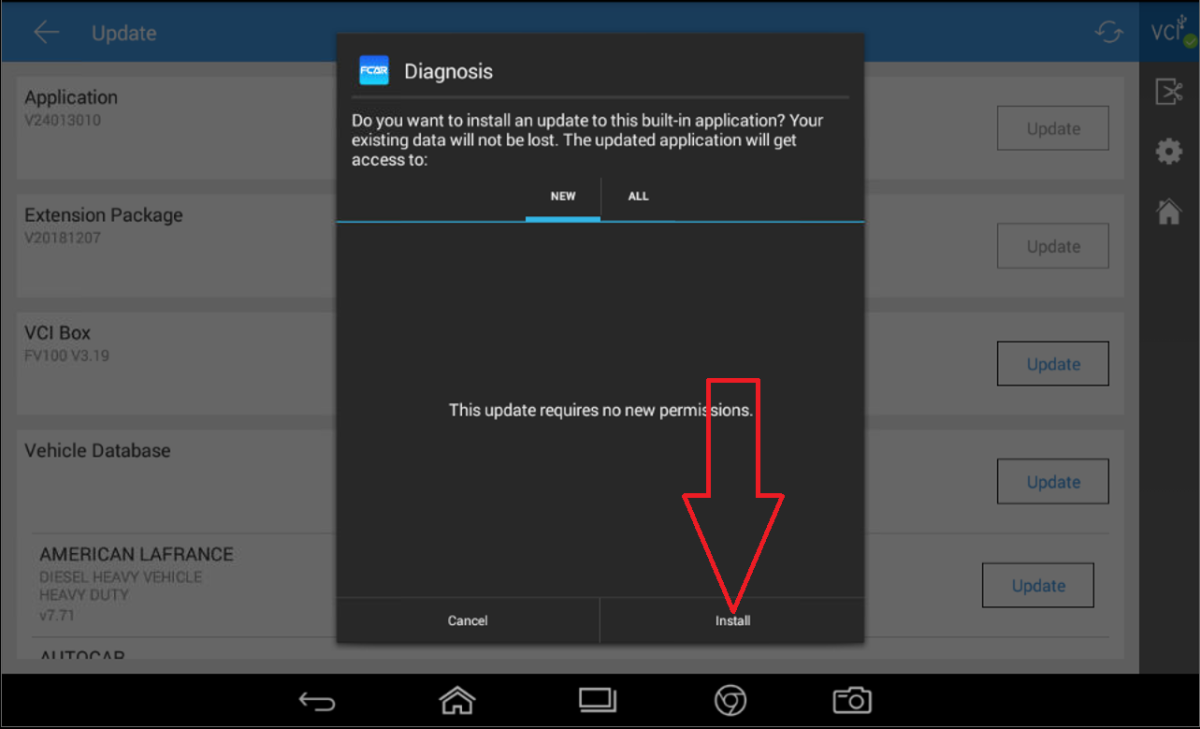Click Install to confirm the update
The width and height of the screenshot is (1200, 729).
pos(732,621)
